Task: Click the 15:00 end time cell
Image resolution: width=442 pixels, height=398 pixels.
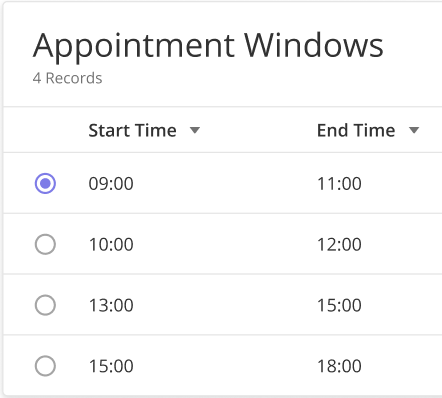Action: point(339,305)
